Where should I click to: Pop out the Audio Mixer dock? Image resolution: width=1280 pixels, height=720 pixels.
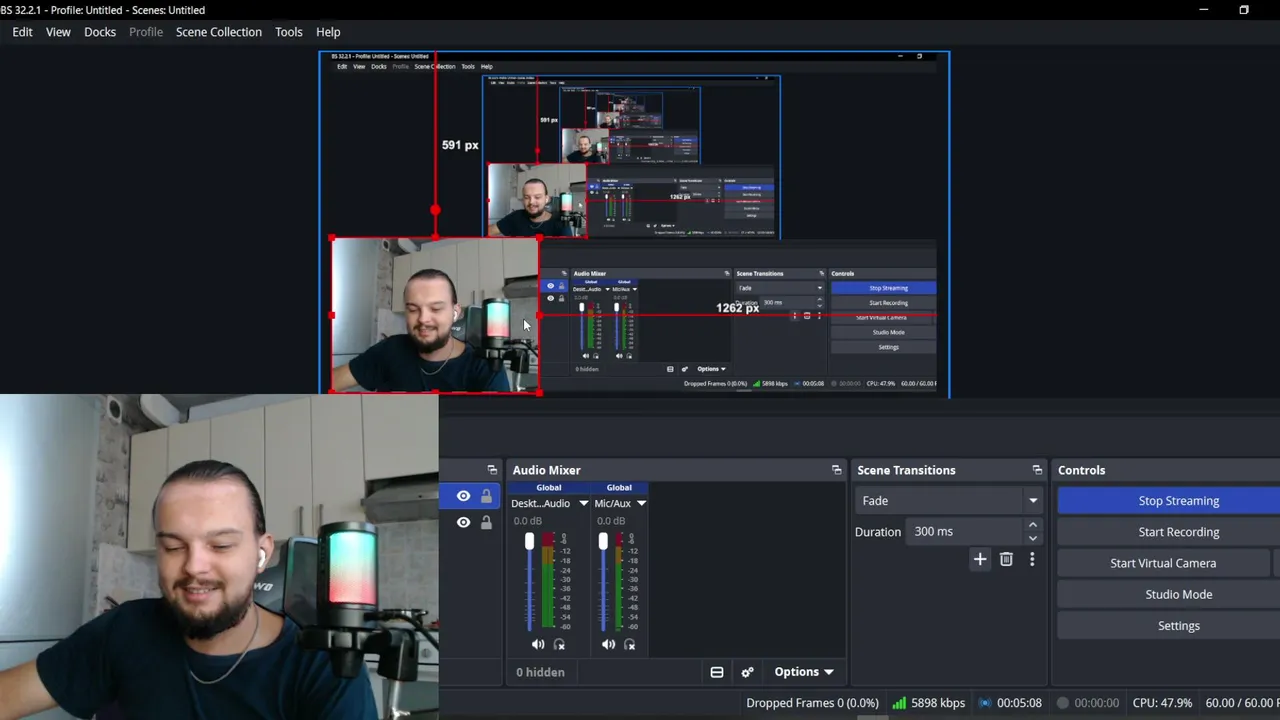pos(837,470)
